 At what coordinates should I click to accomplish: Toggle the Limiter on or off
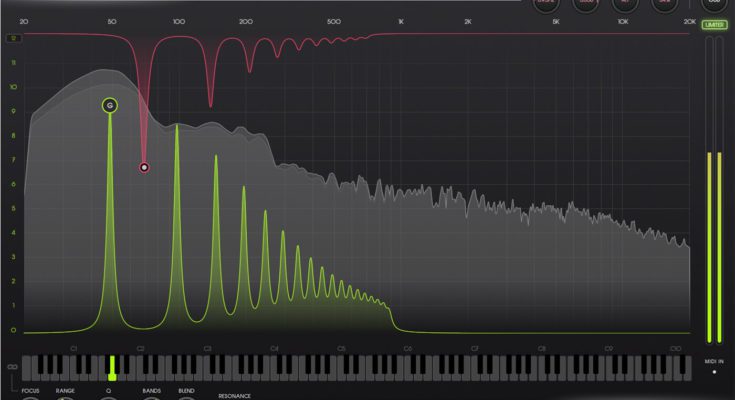pos(713,25)
